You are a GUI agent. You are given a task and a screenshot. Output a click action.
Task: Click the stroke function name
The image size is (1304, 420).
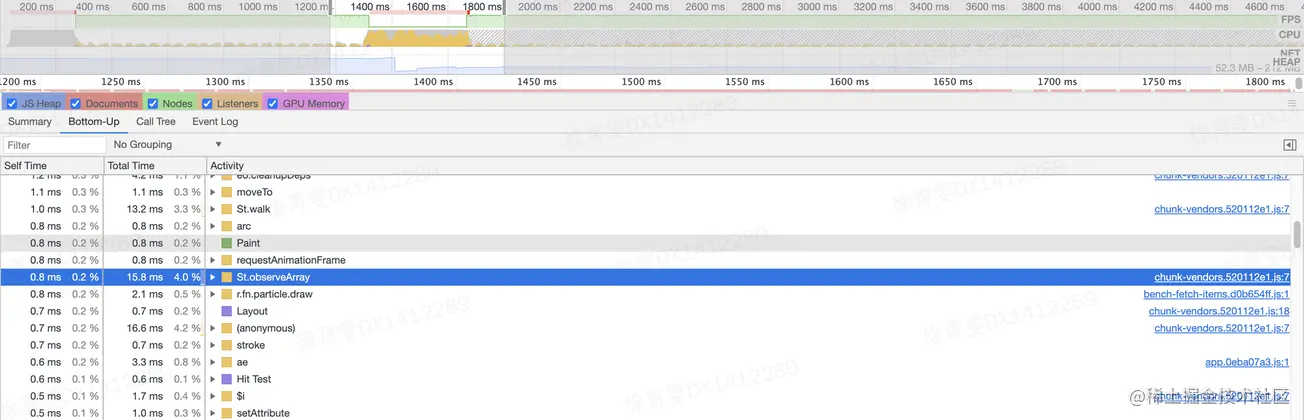pos(250,345)
